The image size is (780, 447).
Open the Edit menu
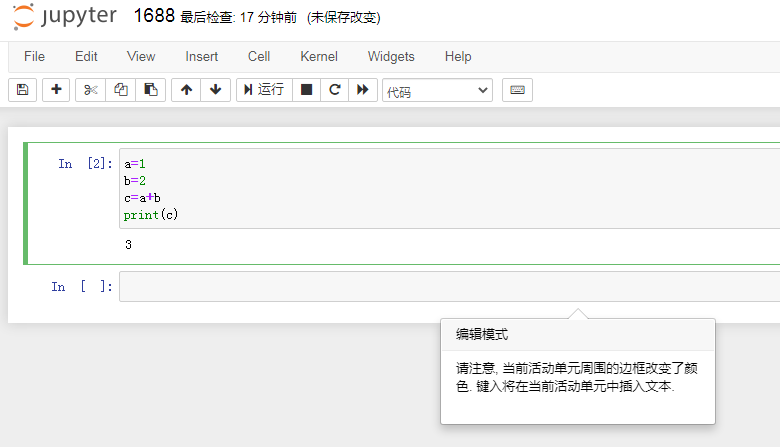pyautogui.click(x=86, y=57)
